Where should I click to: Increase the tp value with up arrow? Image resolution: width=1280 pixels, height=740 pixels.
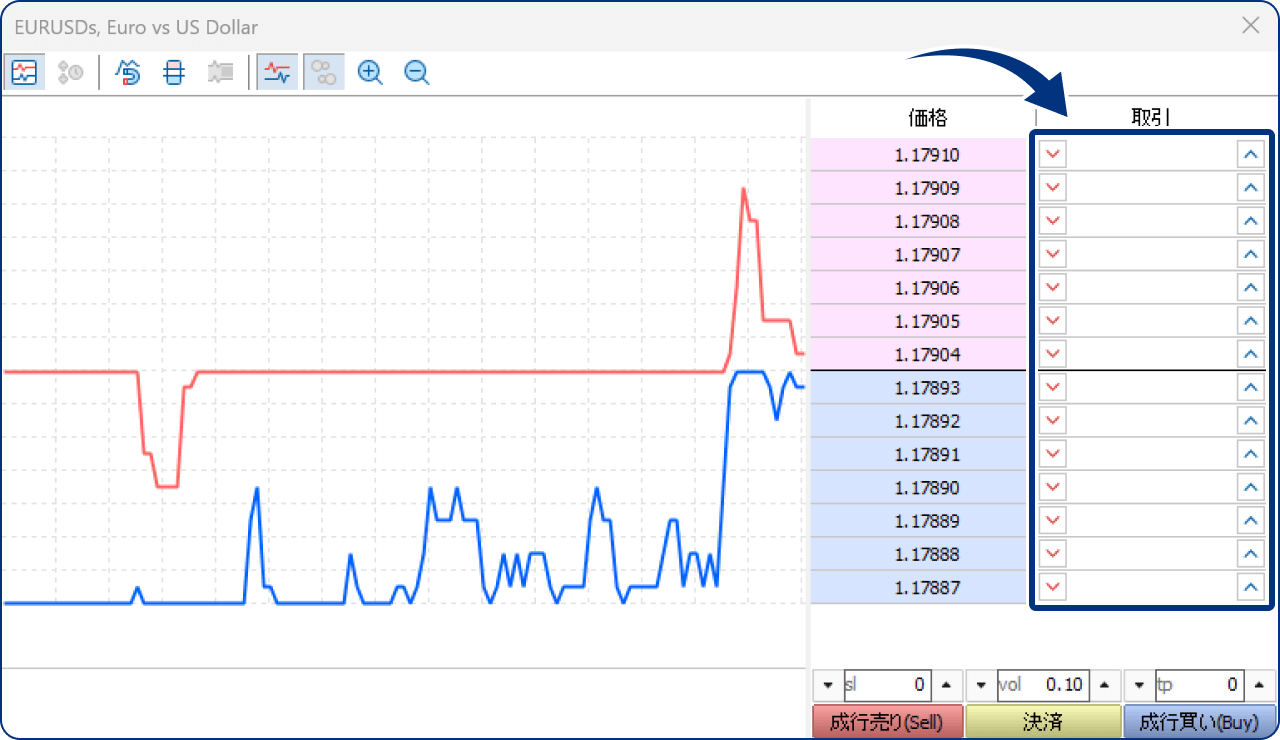(x=1260, y=685)
